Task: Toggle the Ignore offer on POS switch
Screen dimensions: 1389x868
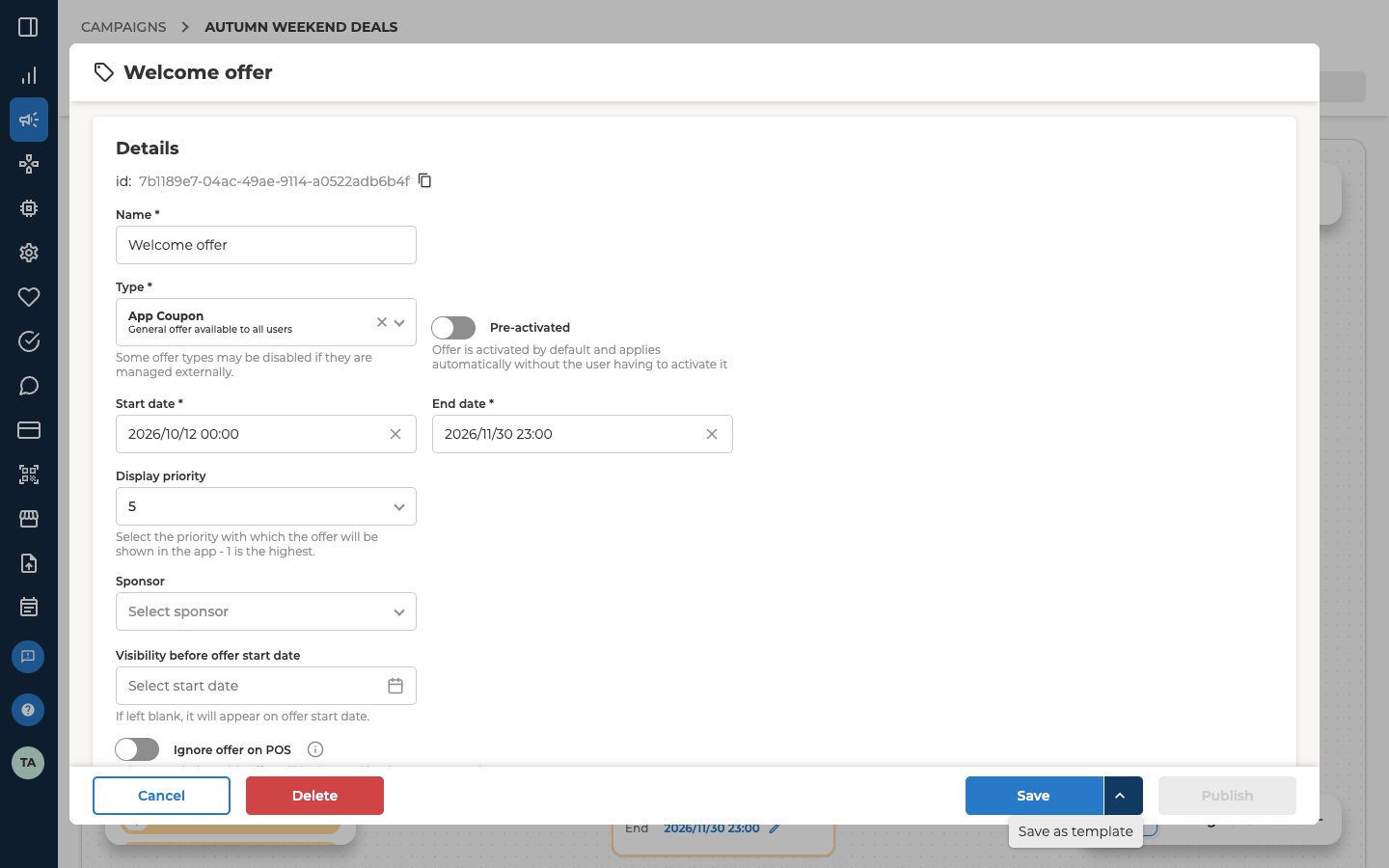Action: [x=137, y=749]
